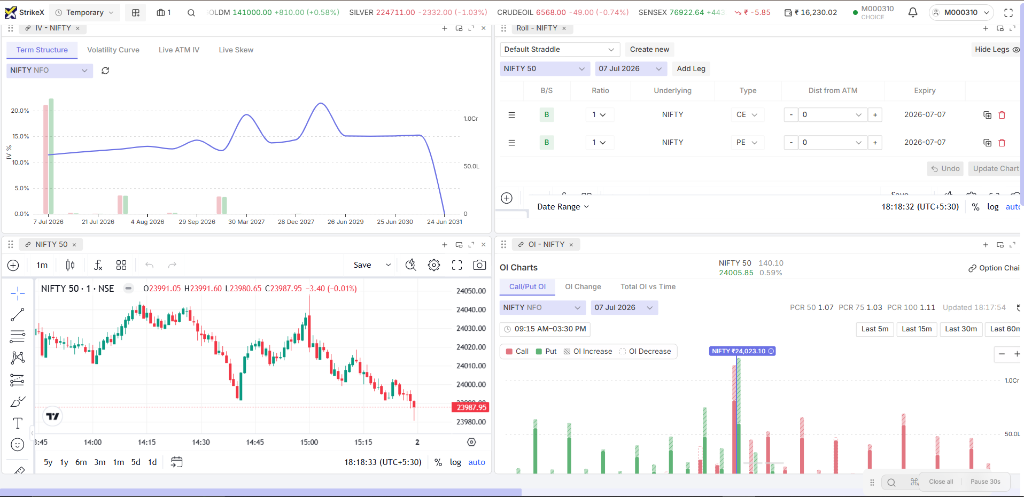Viewport: 1024px width, 497px height.
Task: Toggle log scale on NIFTY 50 chart
Action: tap(455, 462)
